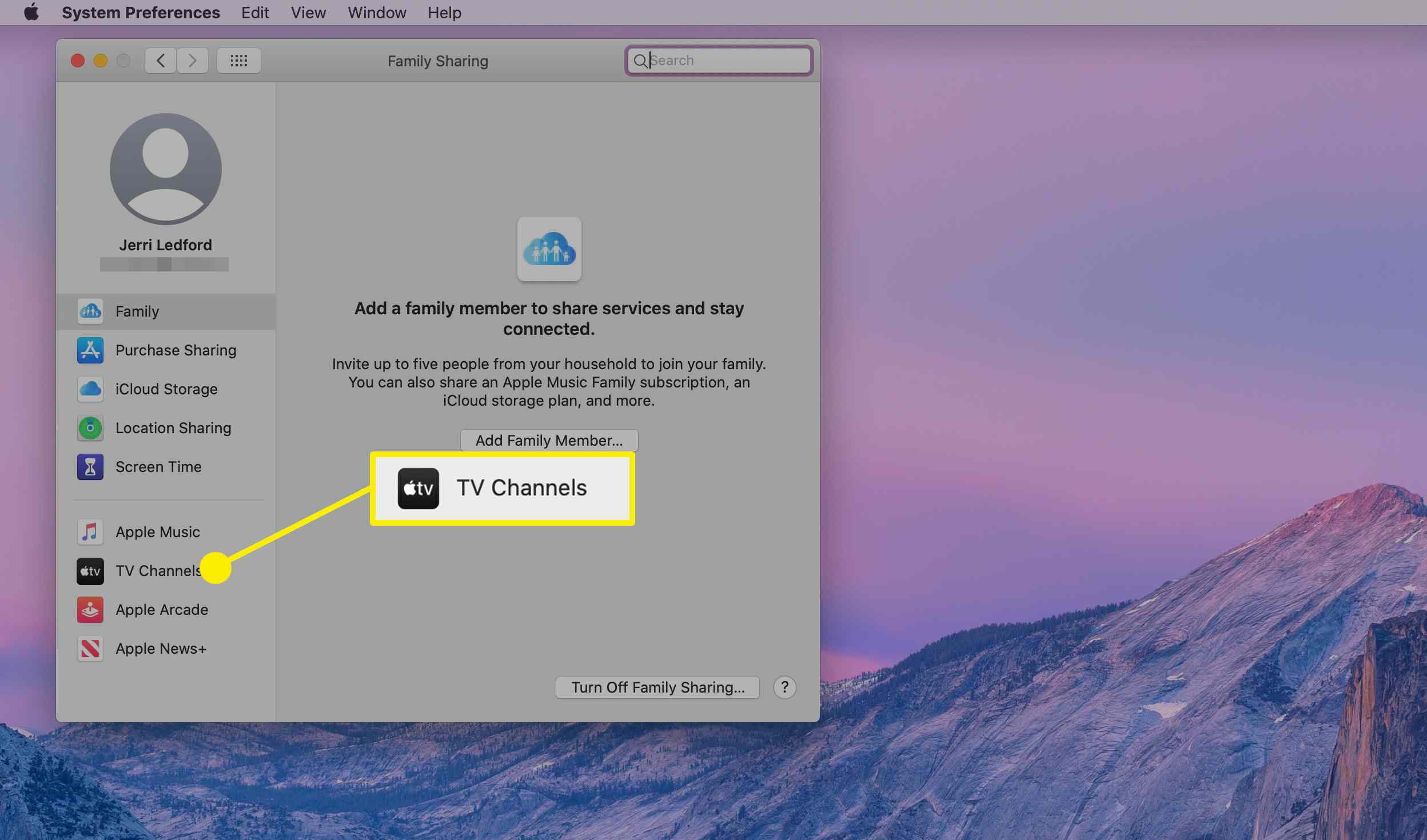Select the Family icon in sidebar
This screenshot has width=1427, height=840.
(x=90, y=311)
